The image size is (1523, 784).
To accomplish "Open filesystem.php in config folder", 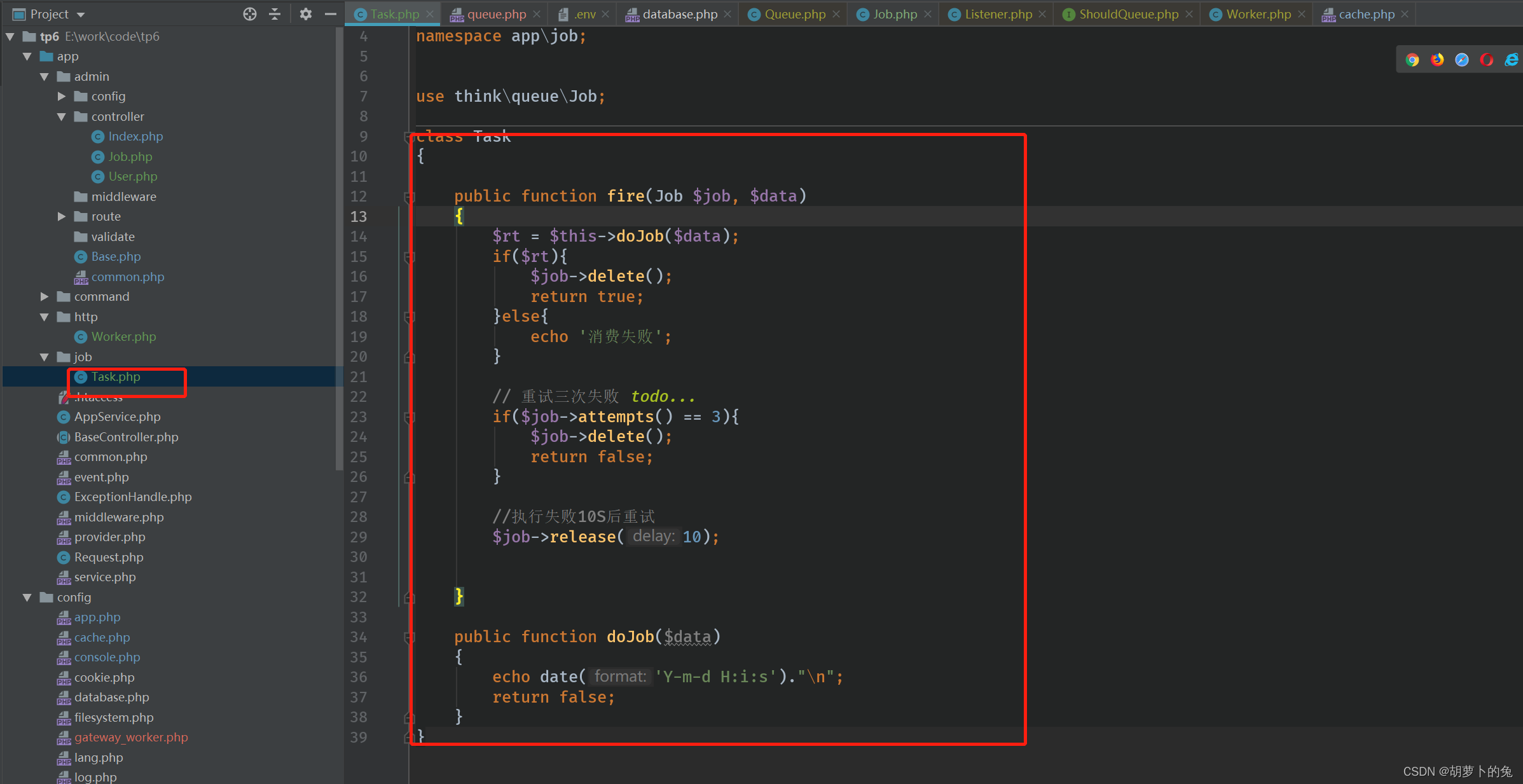I will click(114, 718).
